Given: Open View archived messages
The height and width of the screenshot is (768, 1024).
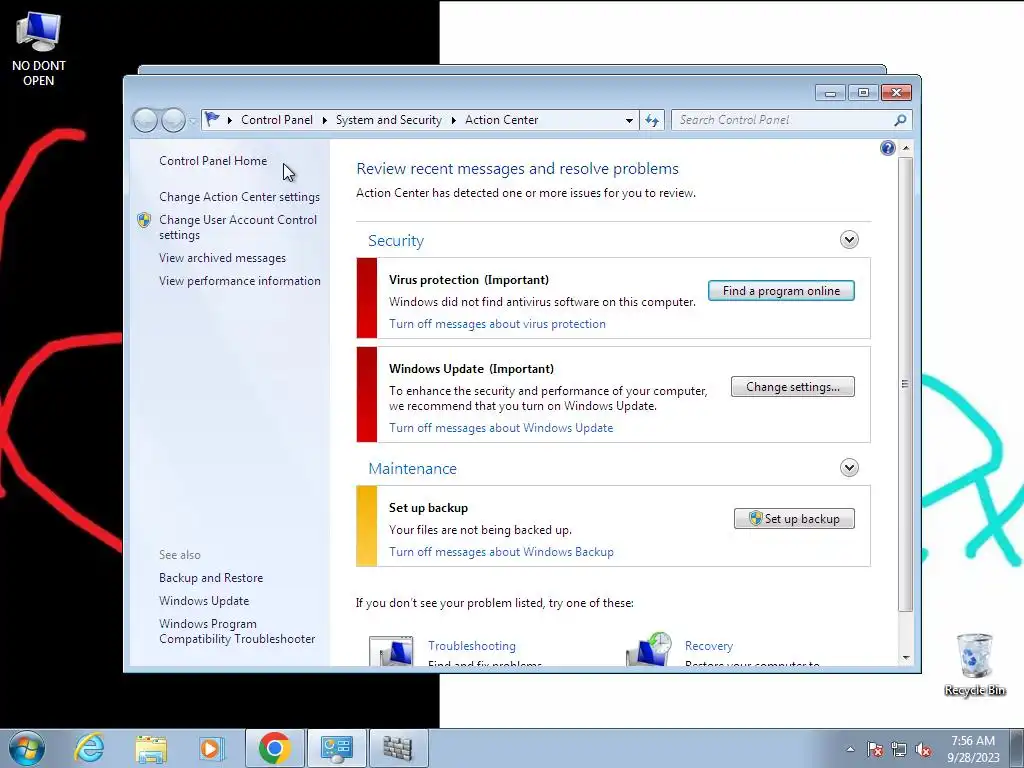Looking at the screenshot, I should [x=222, y=258].
